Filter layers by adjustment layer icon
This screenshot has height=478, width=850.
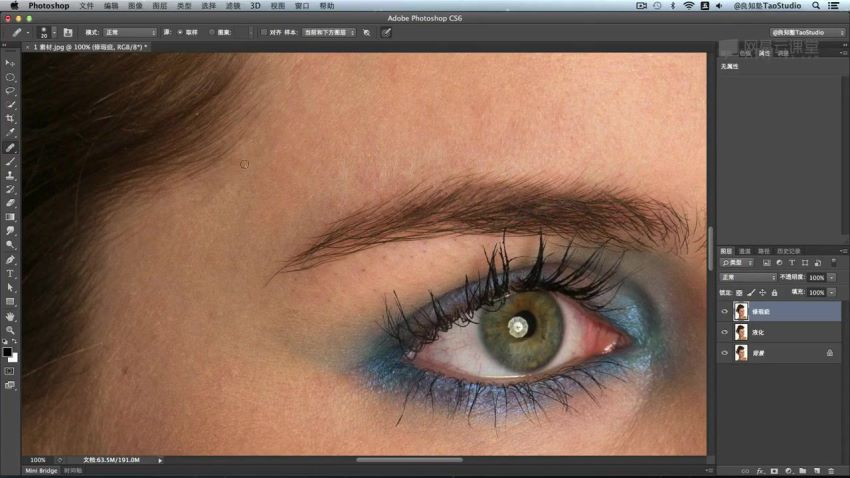click(x=780, y=263)
